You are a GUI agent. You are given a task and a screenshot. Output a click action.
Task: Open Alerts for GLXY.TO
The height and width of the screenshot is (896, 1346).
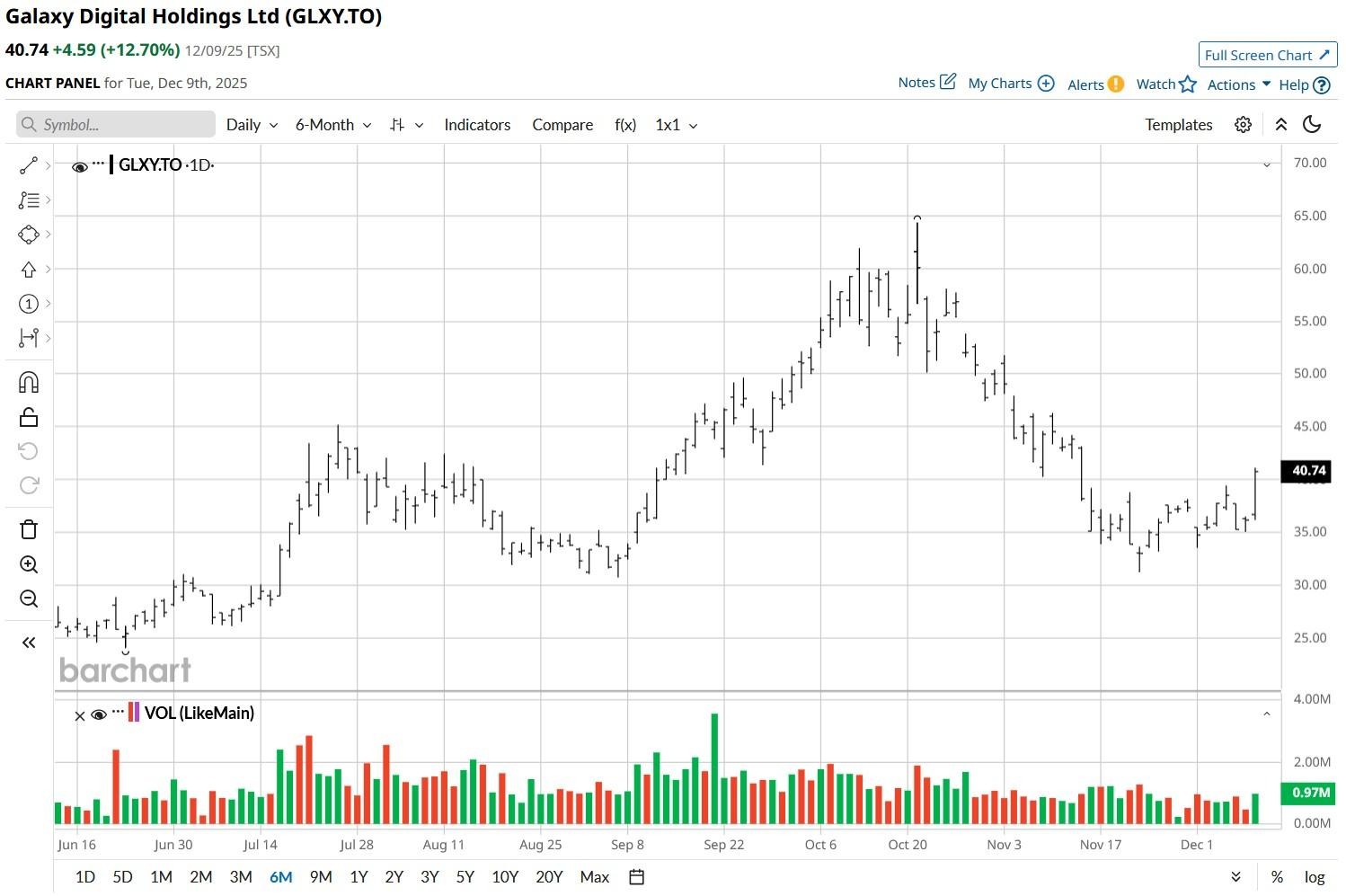click(1095, 84)
